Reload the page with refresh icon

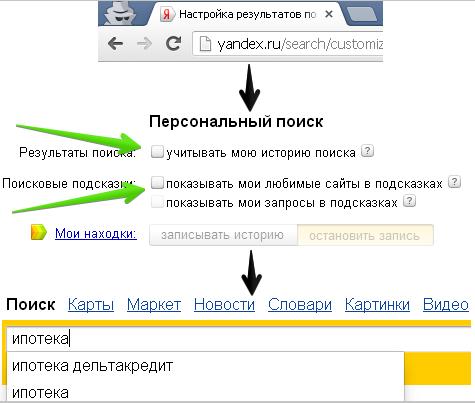coord(173,43)
